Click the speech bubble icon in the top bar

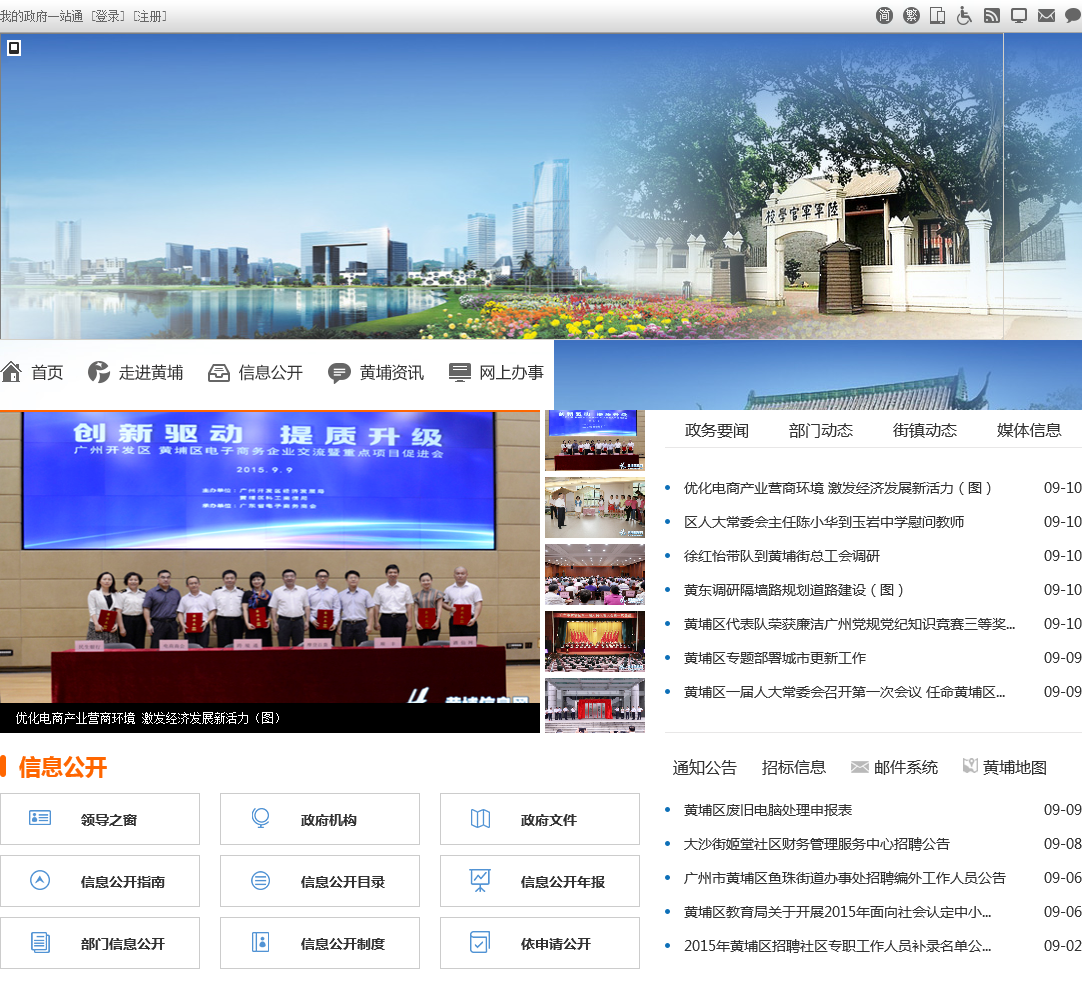pos(1073,15)
